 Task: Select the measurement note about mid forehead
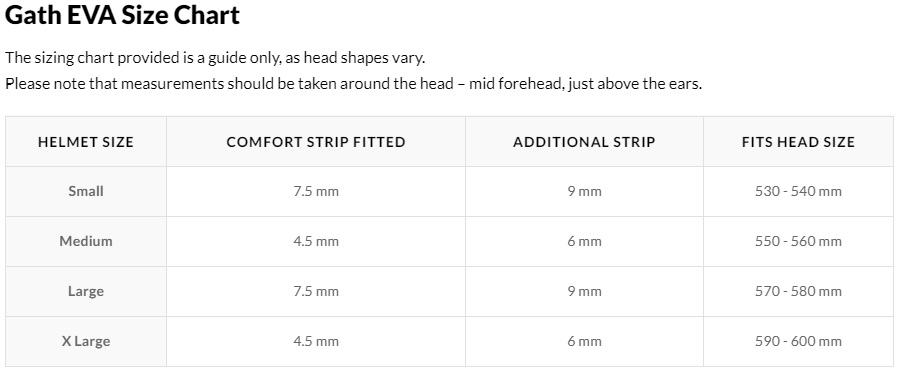click(x=353, y=84)
